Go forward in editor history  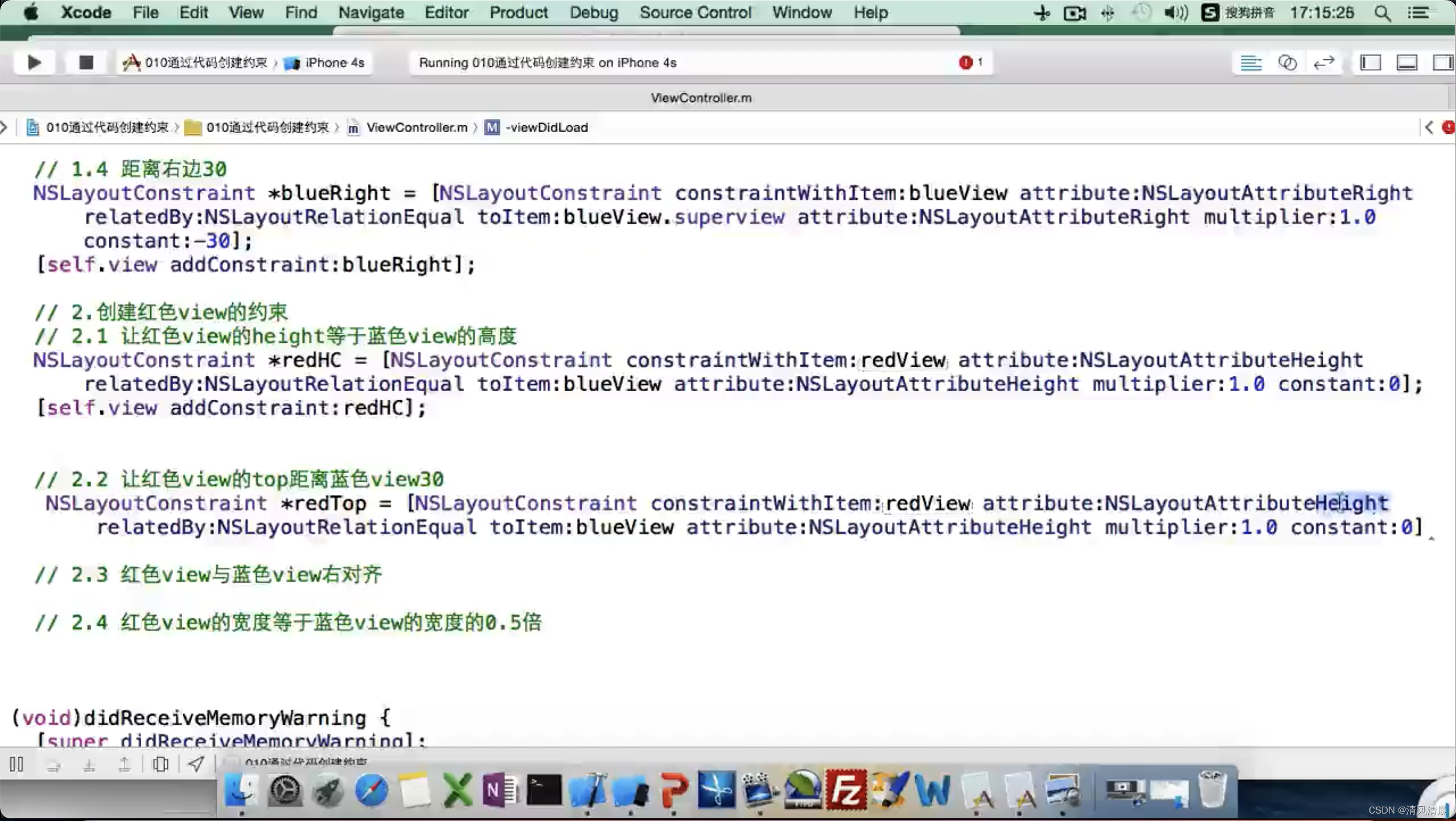5,127
